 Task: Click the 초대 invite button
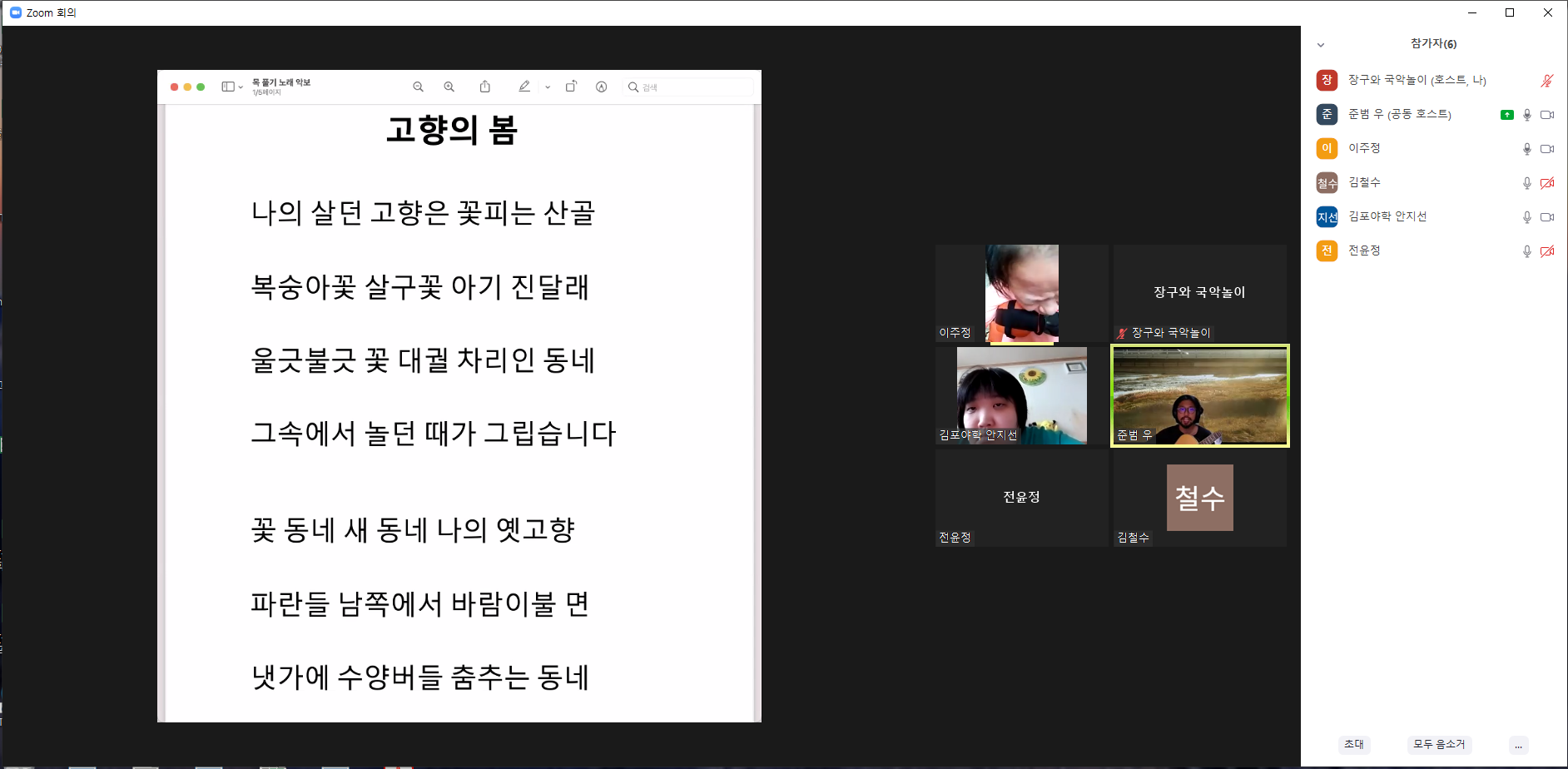1354,745
